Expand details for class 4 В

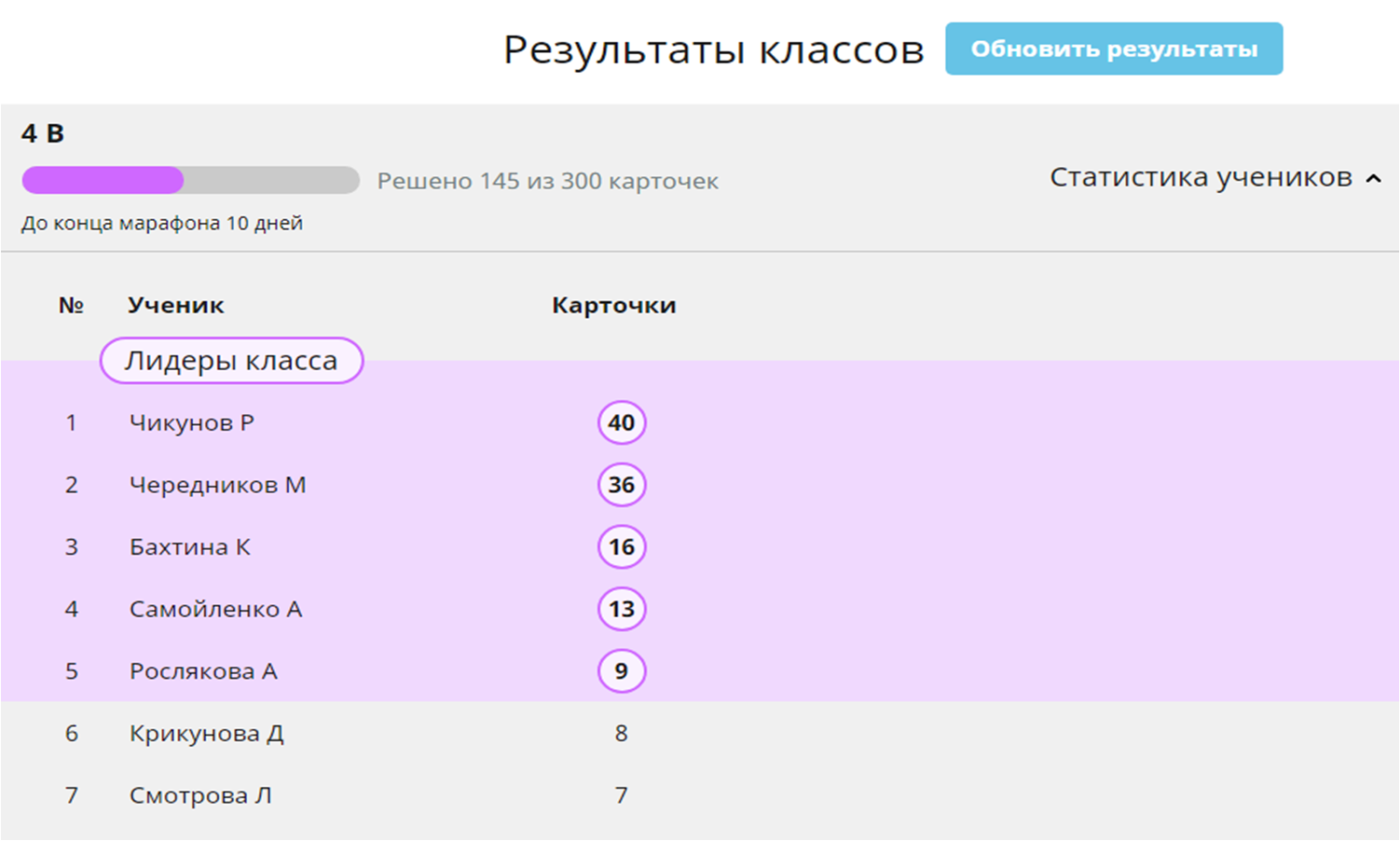pyautogui.click(x=44, y=133)
